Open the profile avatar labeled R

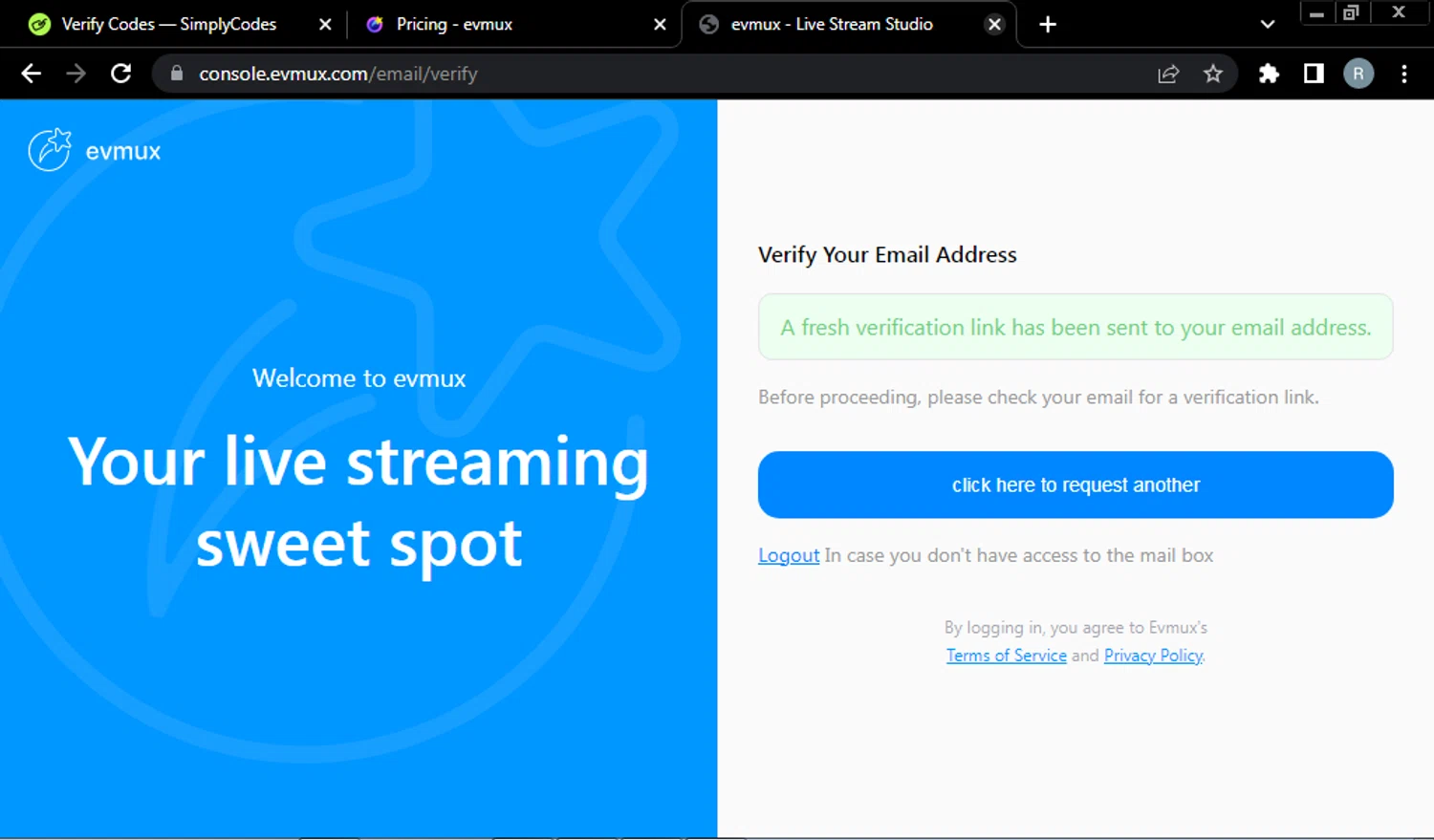point(1358,74)
